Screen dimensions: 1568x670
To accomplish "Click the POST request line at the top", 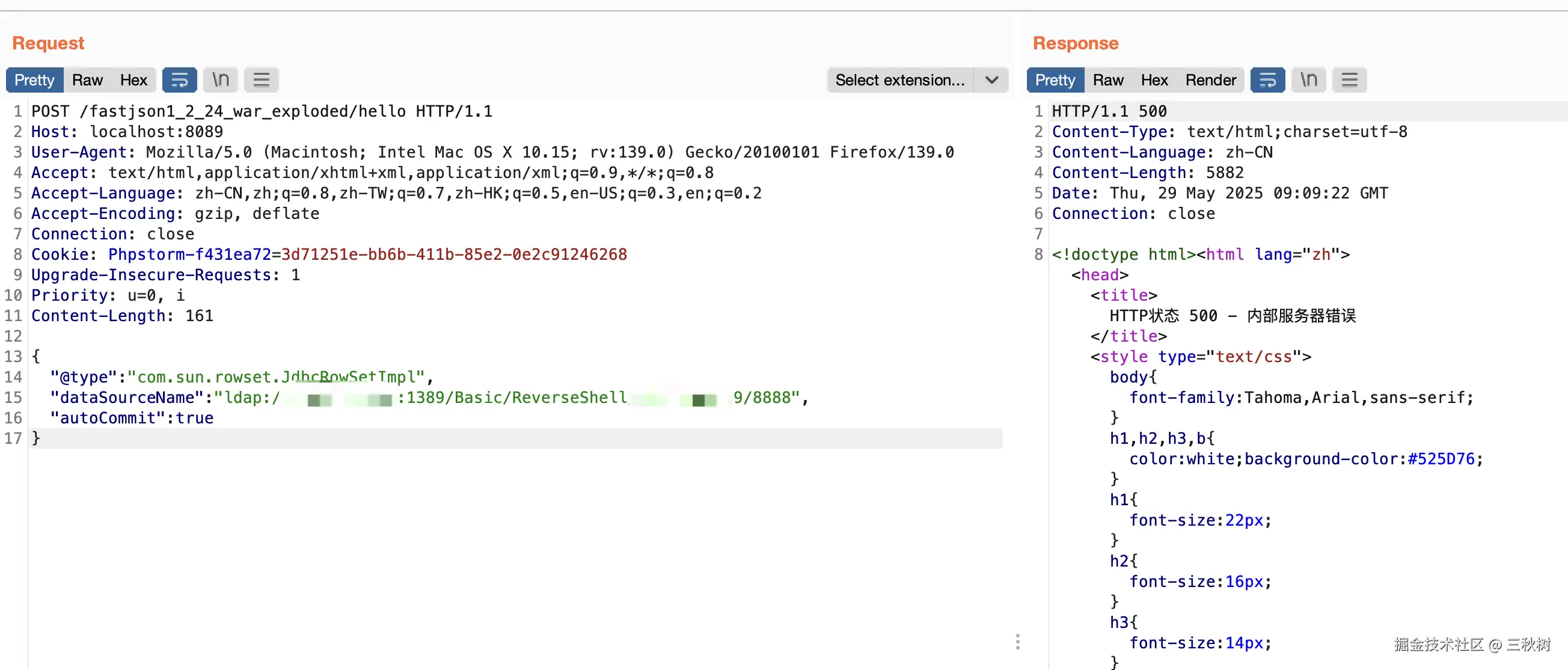I will point(262,111).
